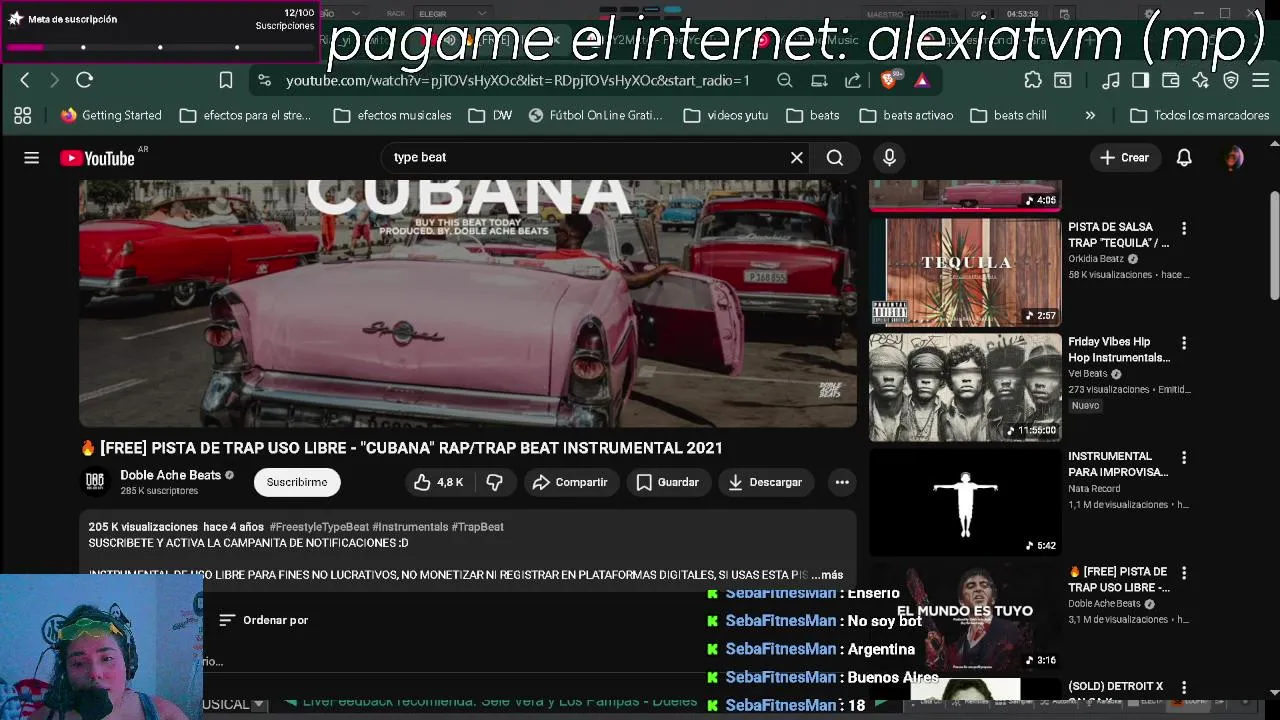
Task: Click the share icon in the address bar
Action: click(853, 80)
